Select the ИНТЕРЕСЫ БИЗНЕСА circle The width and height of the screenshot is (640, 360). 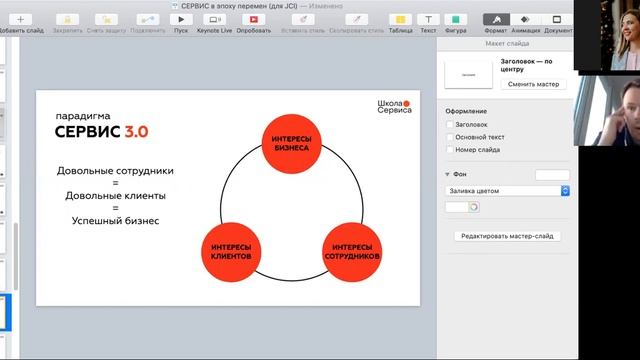coord(291,144)
